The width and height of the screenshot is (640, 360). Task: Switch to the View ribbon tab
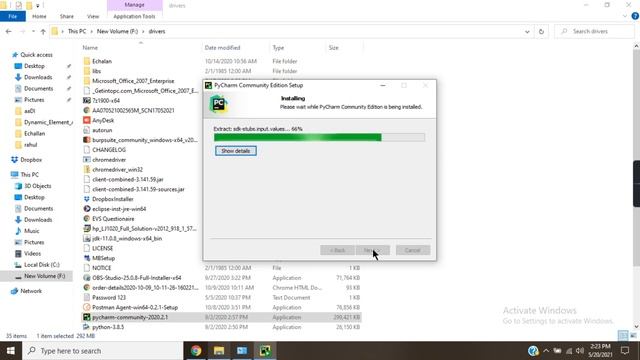point(93,16)
